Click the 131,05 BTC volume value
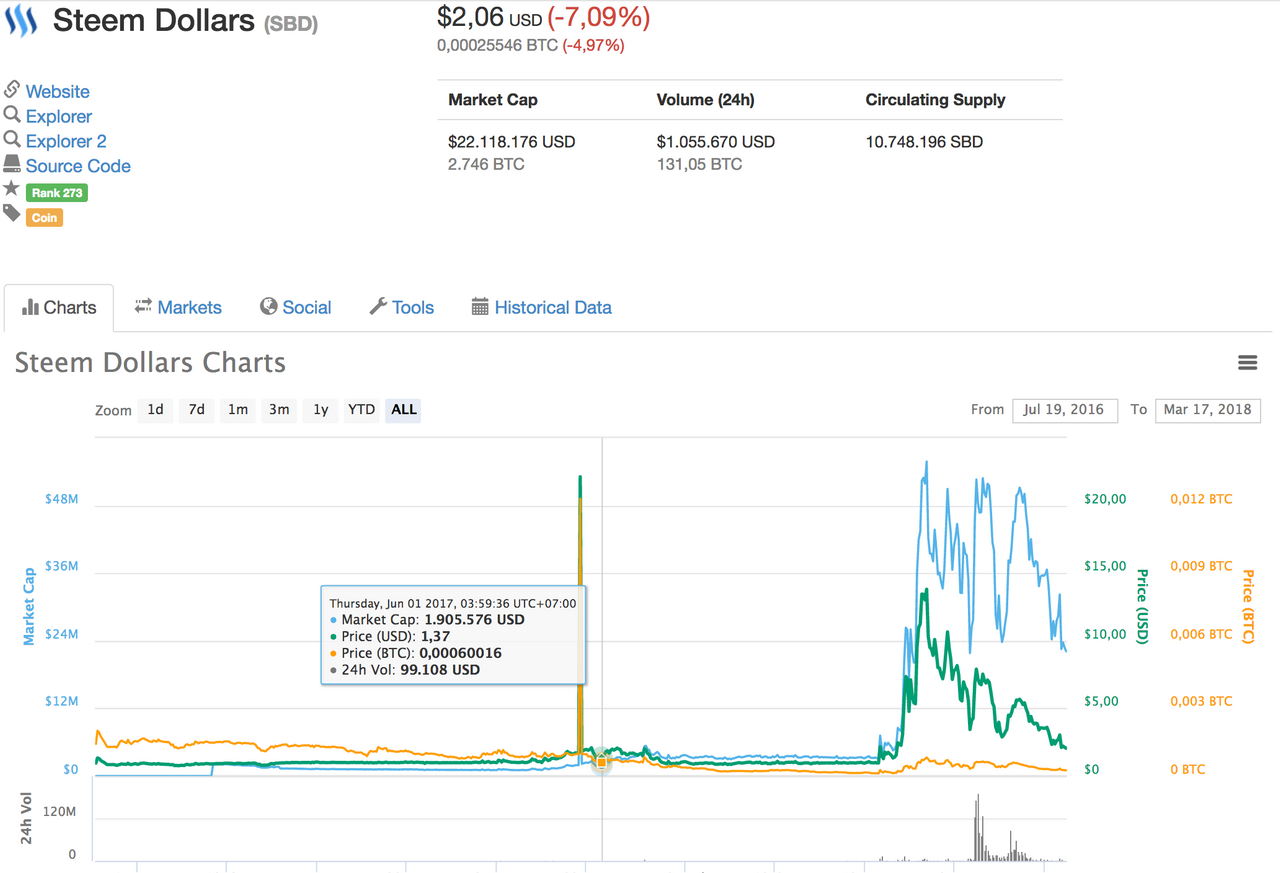The image size is (1280, 873). pyautogui.click(x=700, y=164)
